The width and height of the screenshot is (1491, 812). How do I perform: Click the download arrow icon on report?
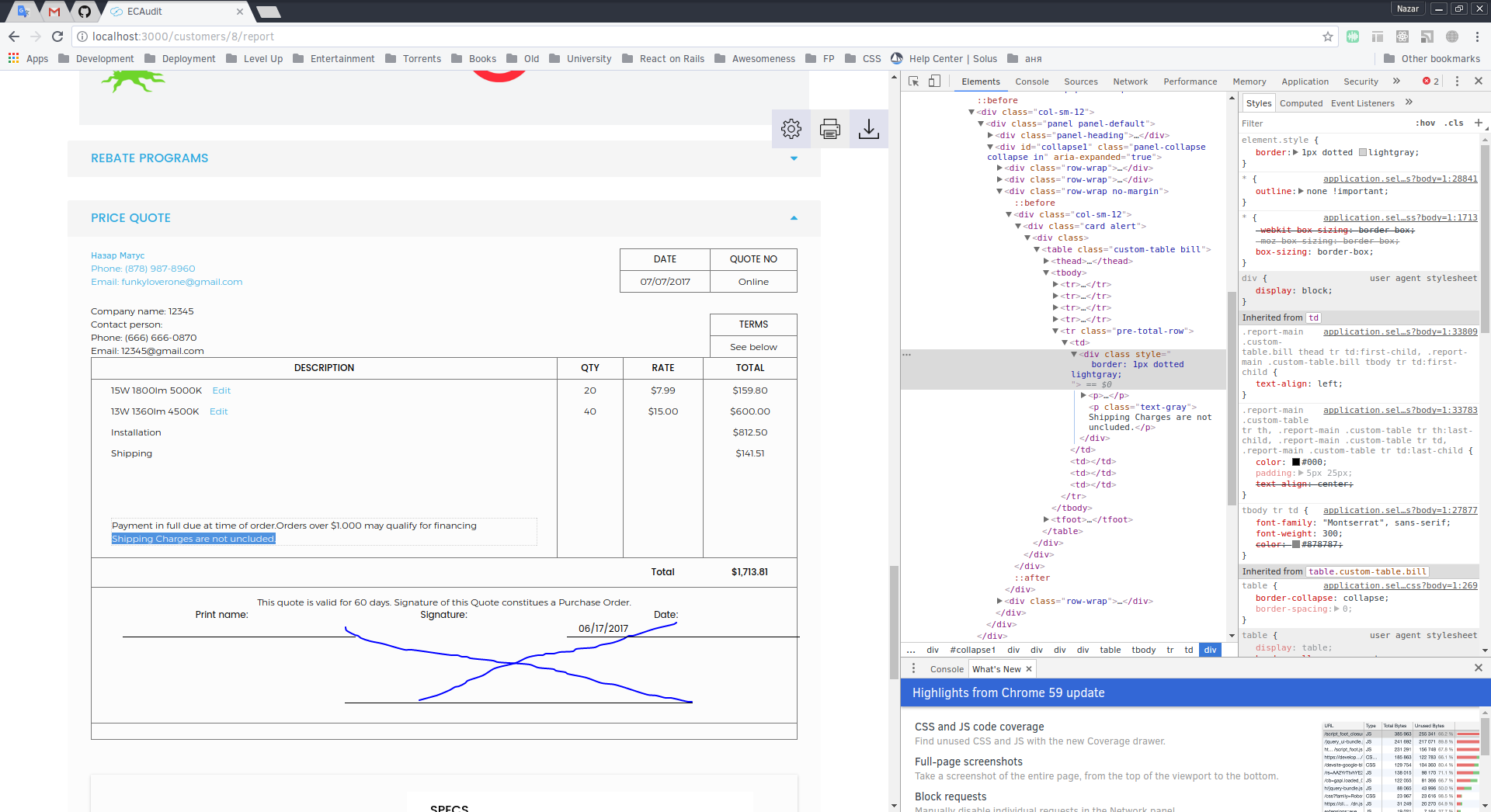pyautogui.click(x=869, y=129)
